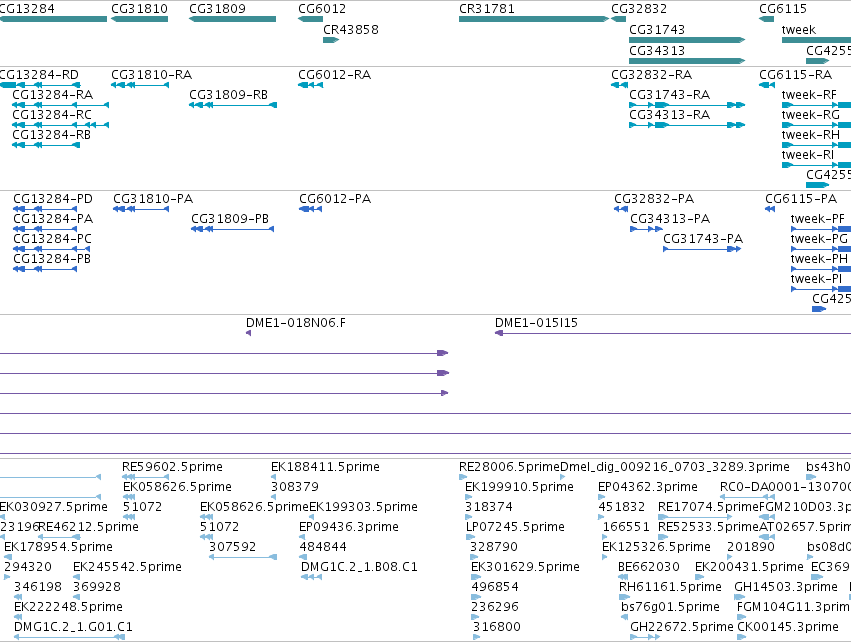The width and height of the screenshot is (851, 642).
Task: Select the CG31809 gene label
Action: click(x=217, y=9)
